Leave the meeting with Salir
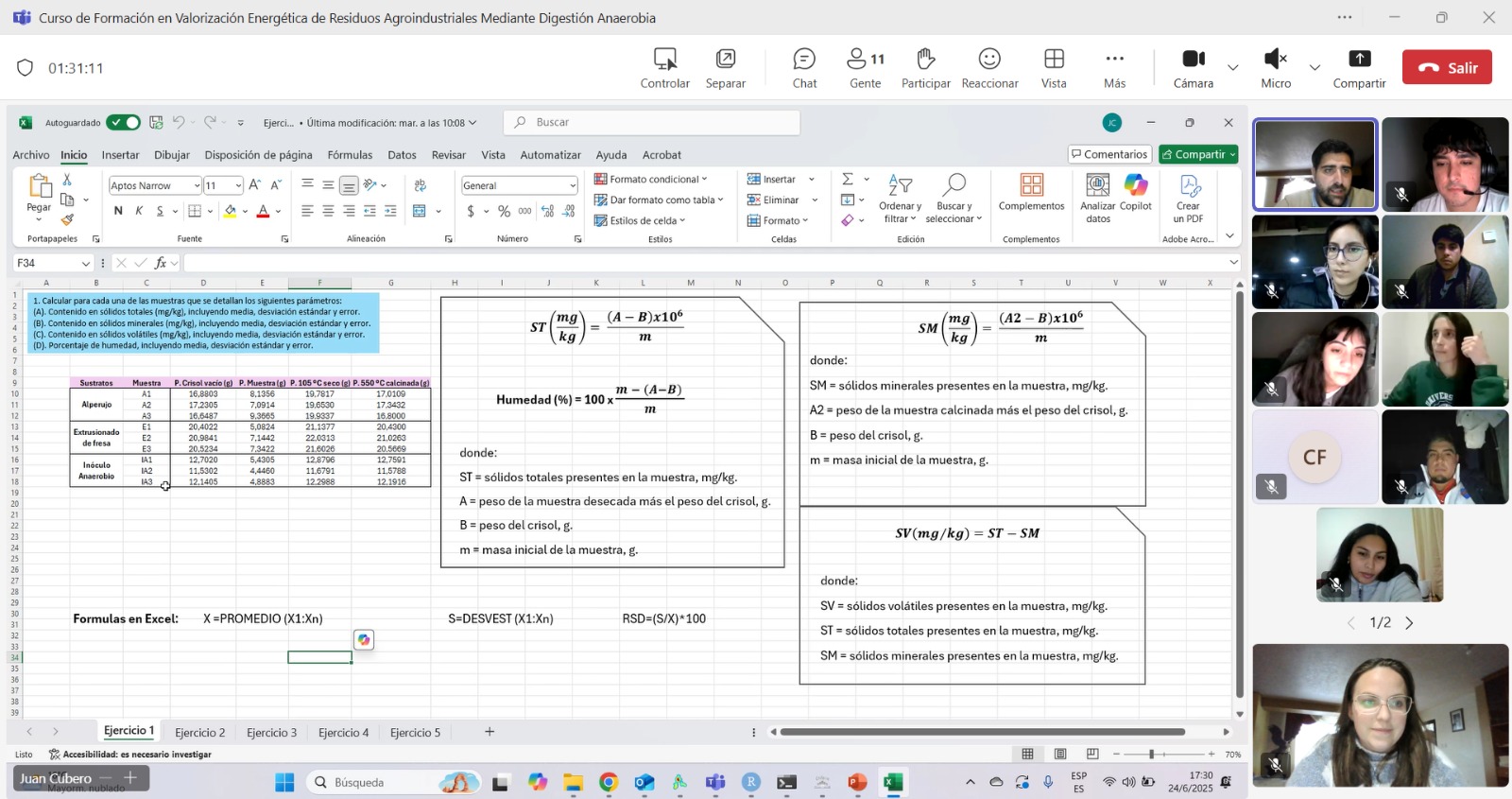Image resolution: width=1512 pixels, height=799 pixels. [x=1447, y=67]
